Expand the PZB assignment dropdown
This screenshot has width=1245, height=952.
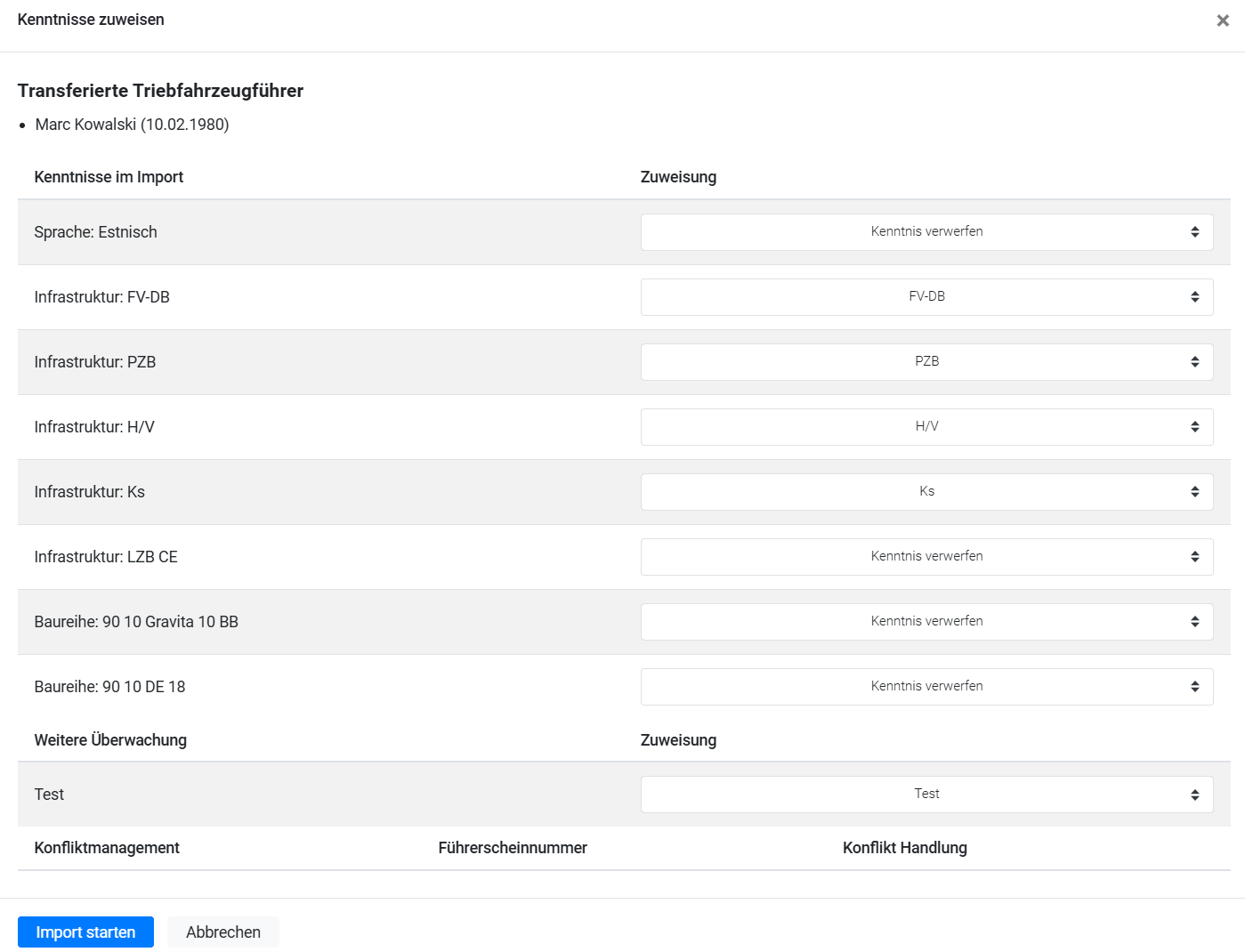pyautogui.click(x=926, y=362)
